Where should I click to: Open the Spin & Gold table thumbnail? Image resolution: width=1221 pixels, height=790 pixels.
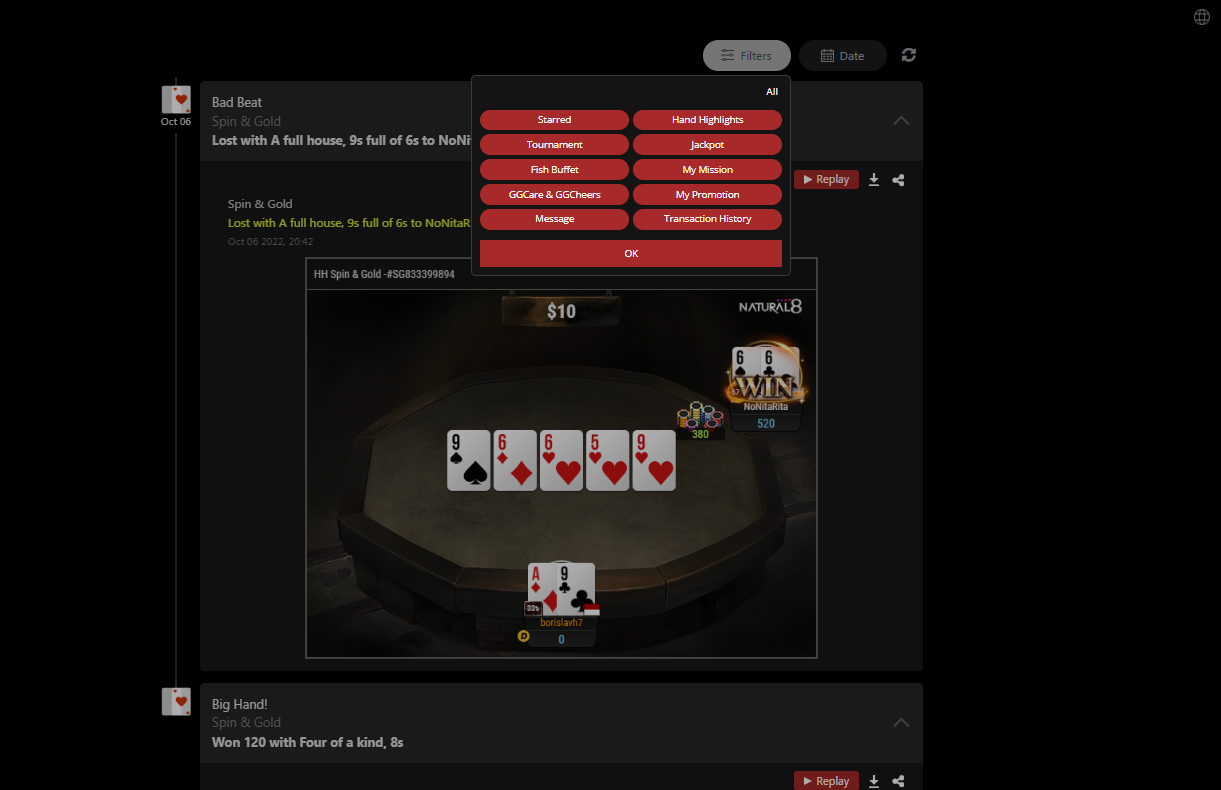tap(561, 458)
